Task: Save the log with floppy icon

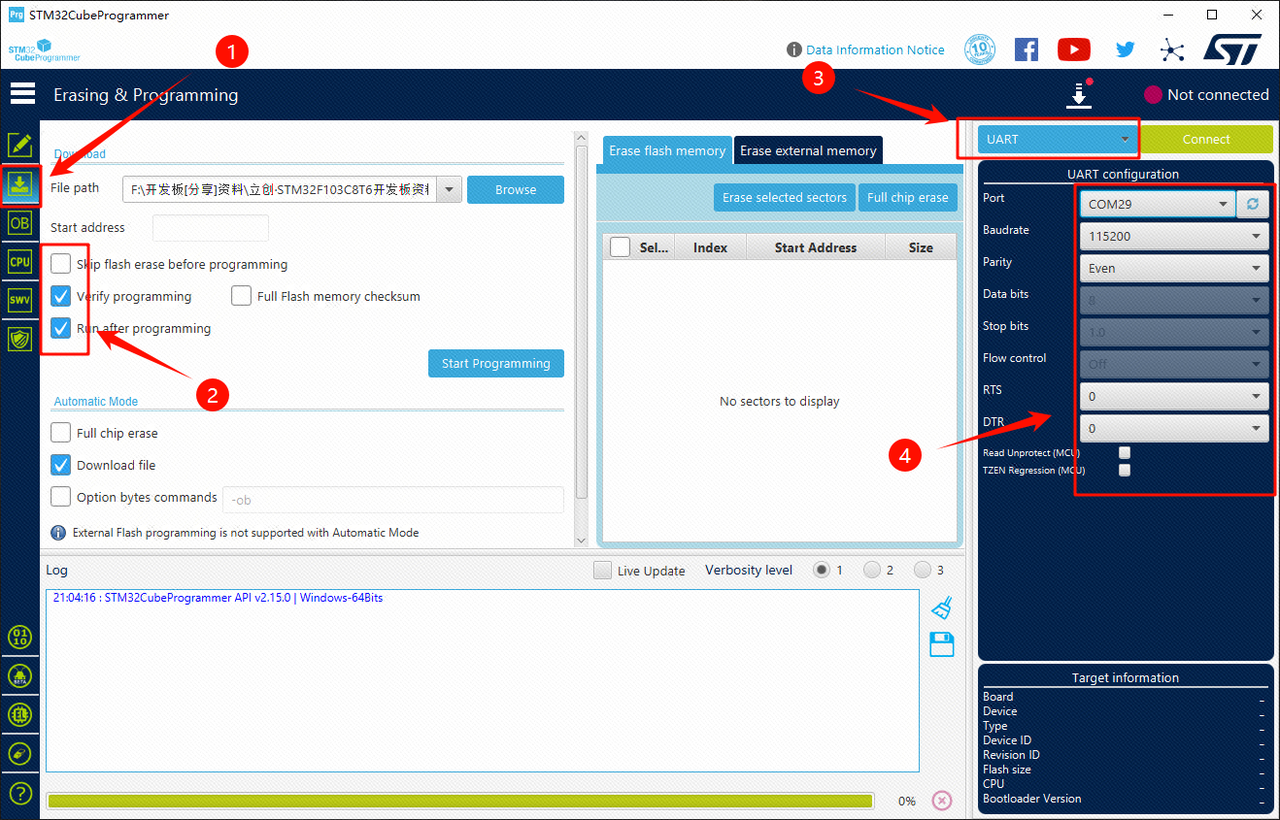Action: coord(942,645)
